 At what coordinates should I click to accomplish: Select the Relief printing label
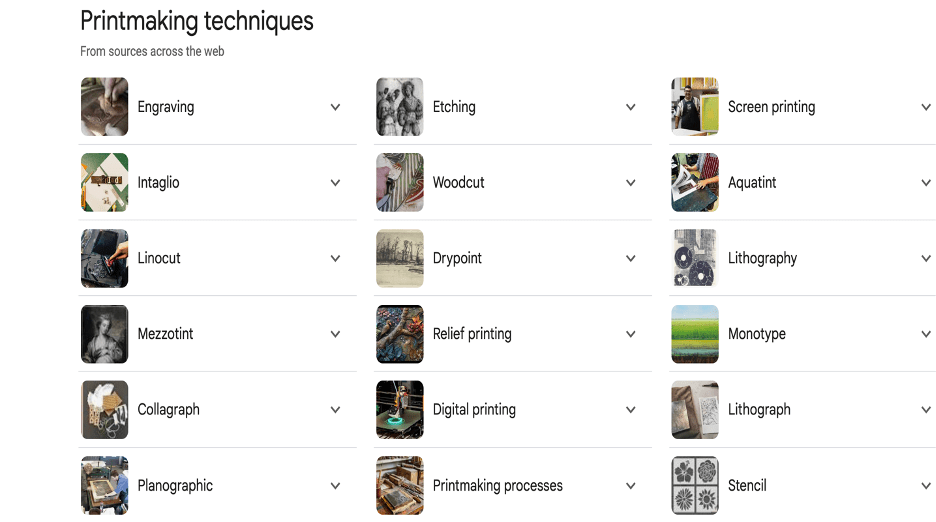[472, 334]
